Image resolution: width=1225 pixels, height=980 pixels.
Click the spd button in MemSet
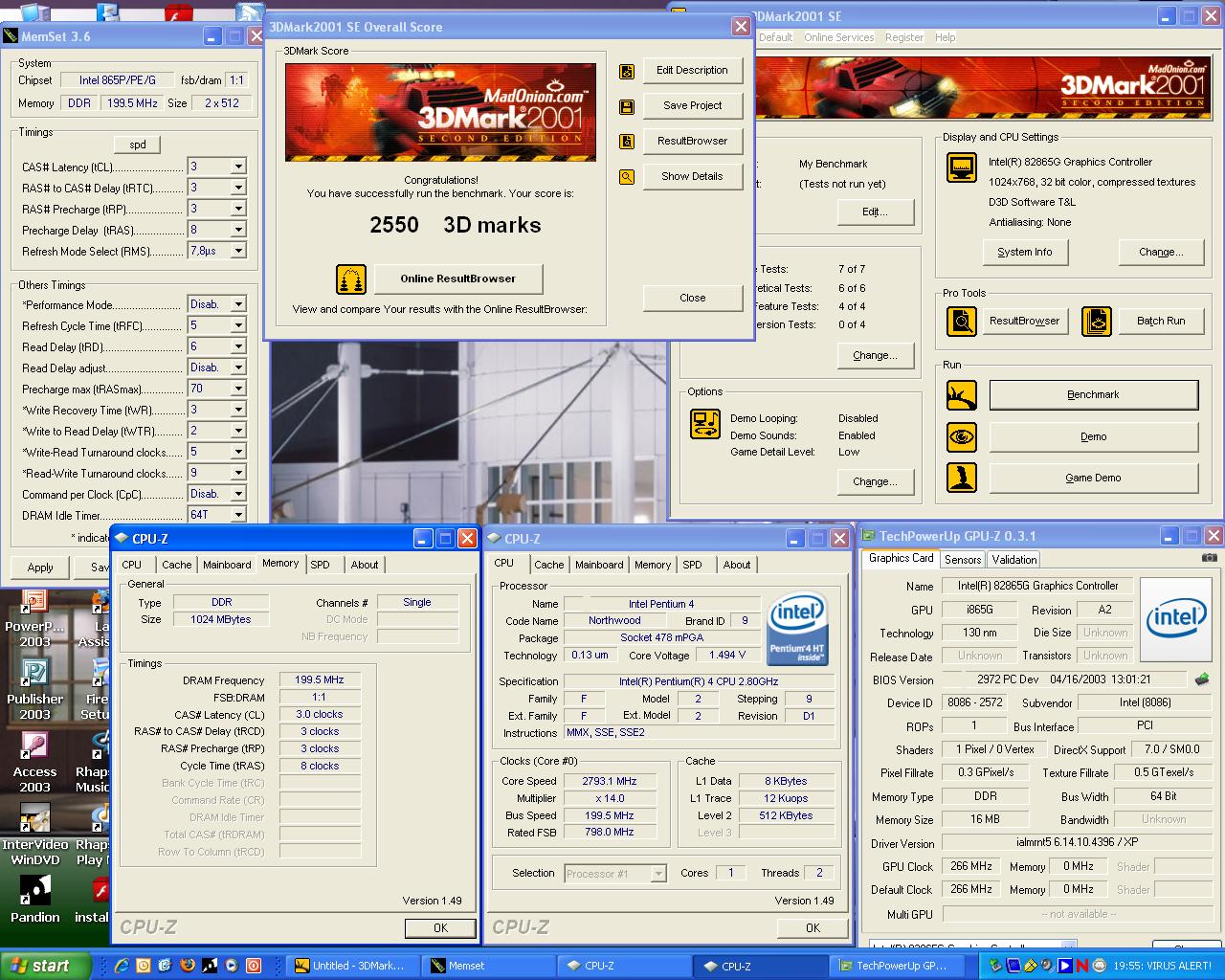coord(138,145)
